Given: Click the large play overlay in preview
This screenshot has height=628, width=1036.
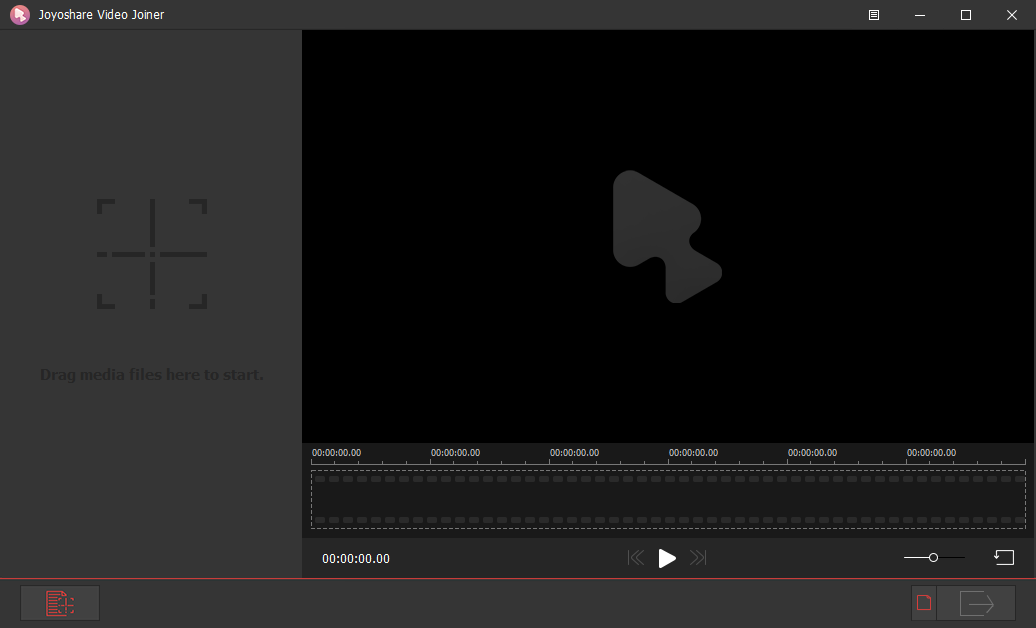Looking at the screenshot, I should 668,236.
